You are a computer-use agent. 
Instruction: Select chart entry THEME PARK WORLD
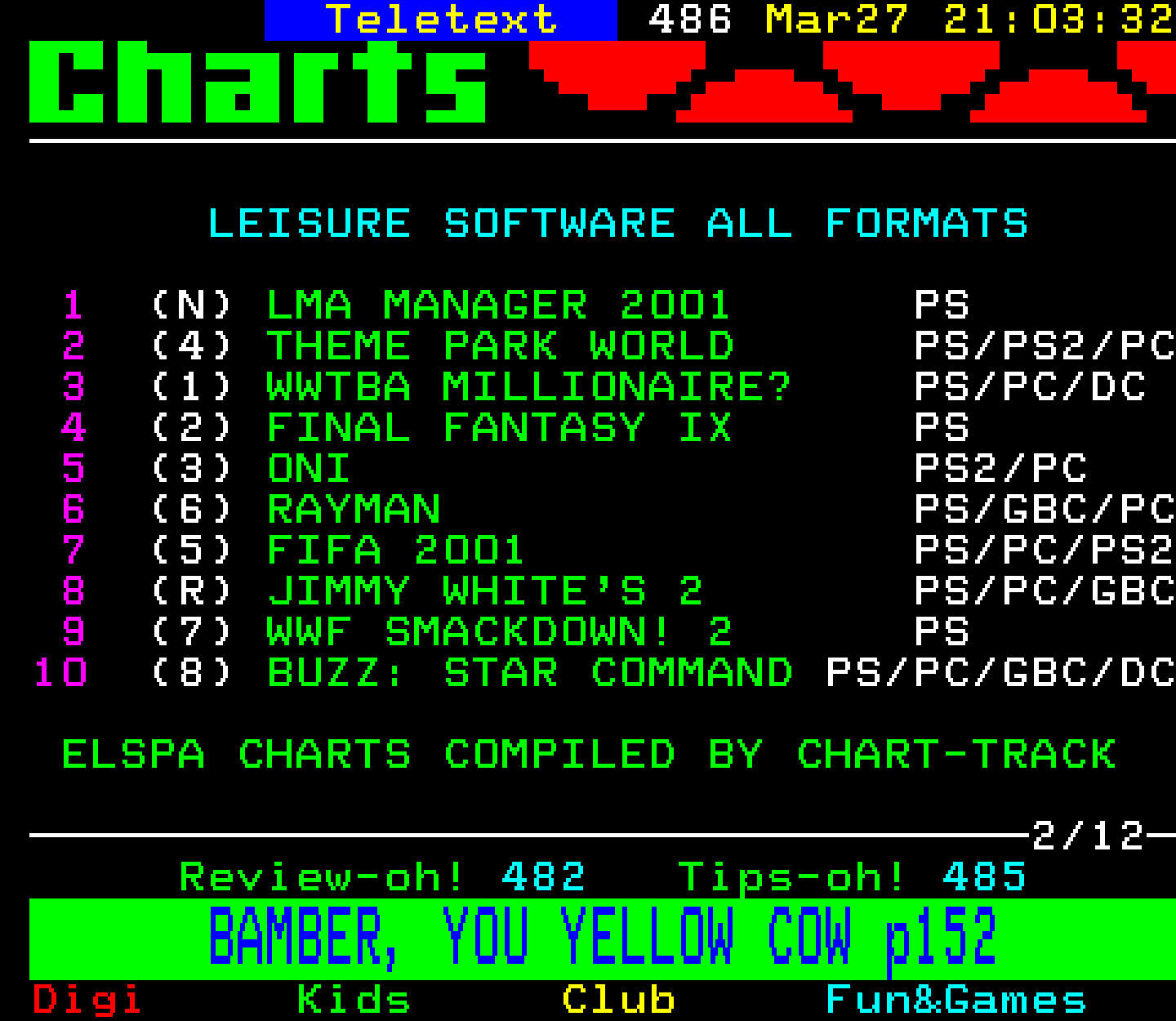pyautogui.click(x=501, y=346)
